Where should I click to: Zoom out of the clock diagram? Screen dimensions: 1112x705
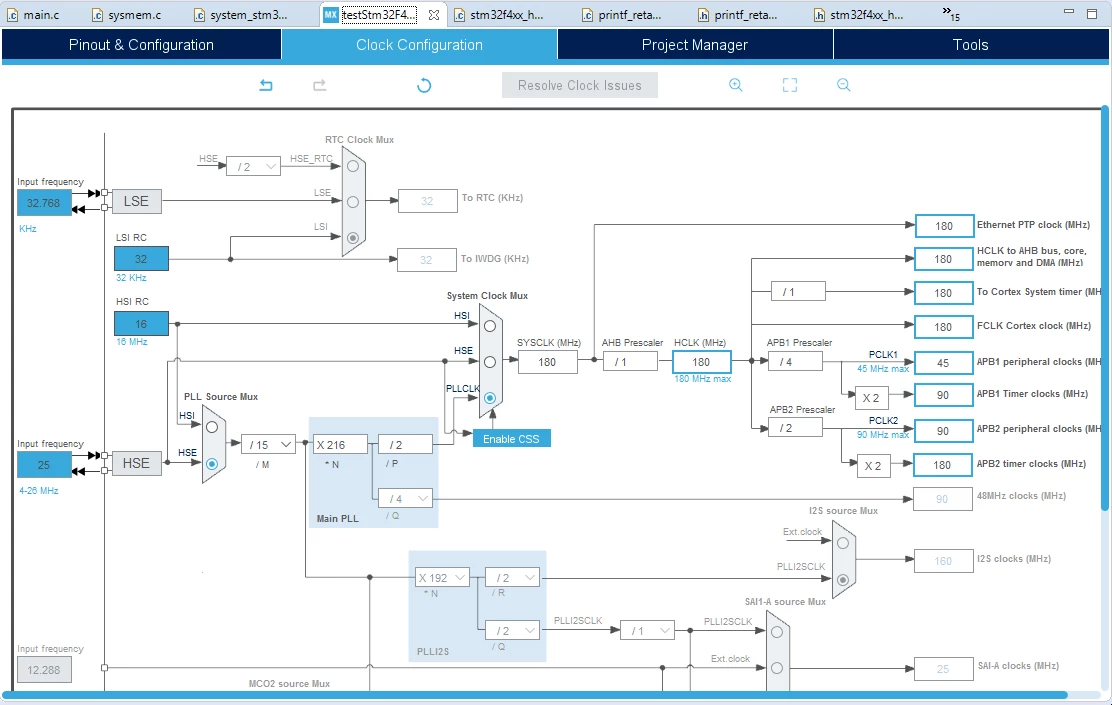(843, 85)
